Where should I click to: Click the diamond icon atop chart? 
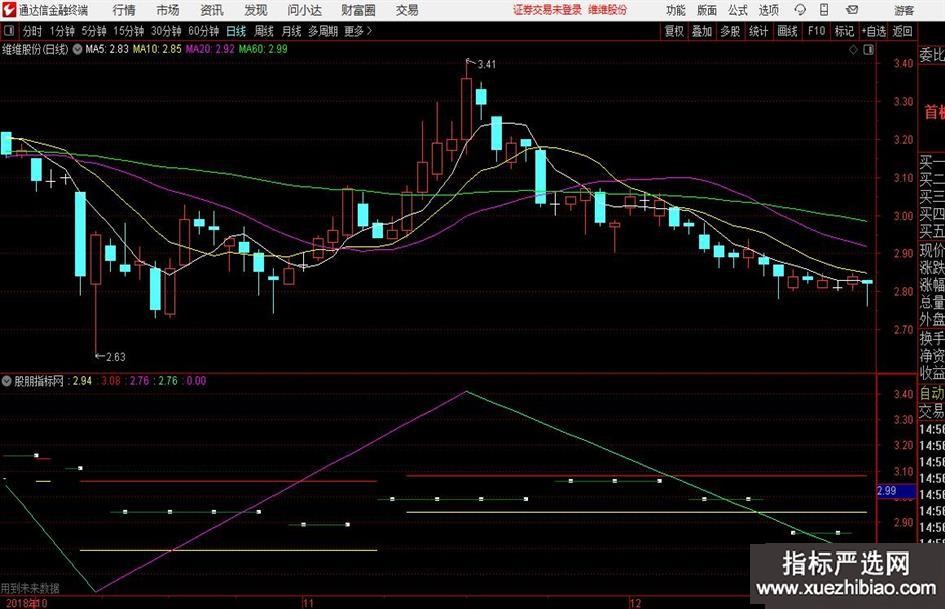click(853, 50)
